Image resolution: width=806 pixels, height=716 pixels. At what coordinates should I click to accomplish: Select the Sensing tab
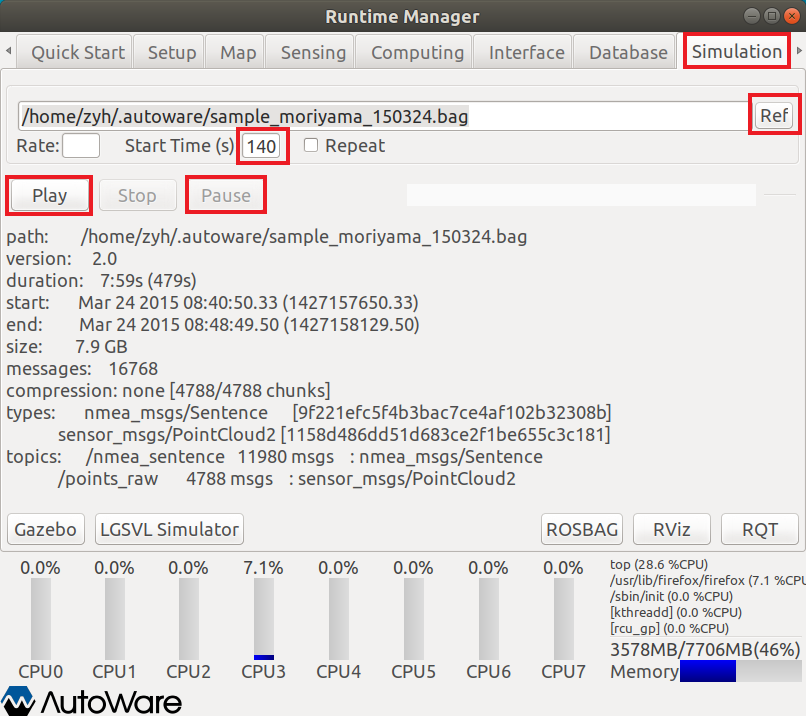[313, 53]
